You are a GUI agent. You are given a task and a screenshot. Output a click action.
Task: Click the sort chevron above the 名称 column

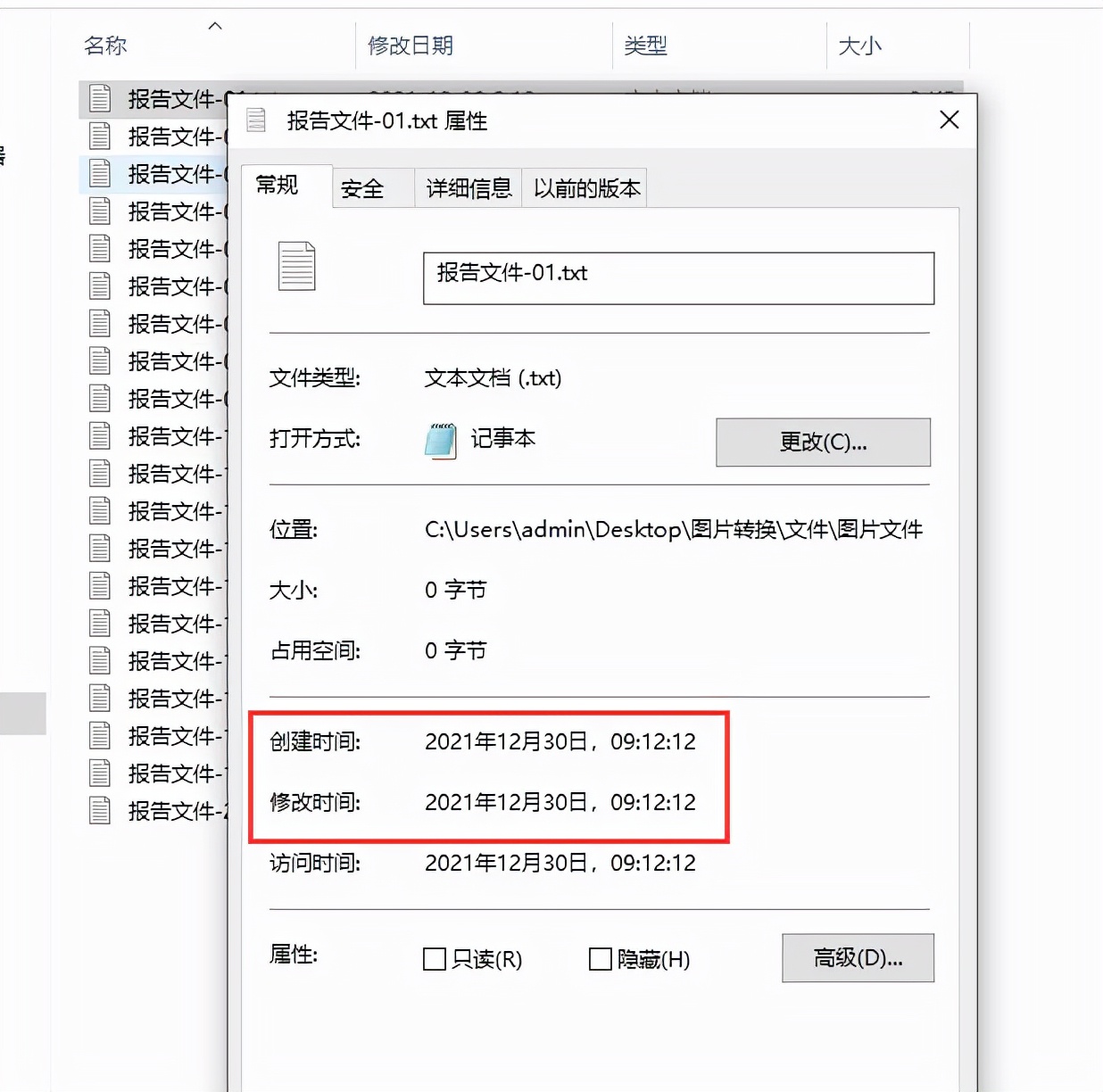click(x=215, y=26)
